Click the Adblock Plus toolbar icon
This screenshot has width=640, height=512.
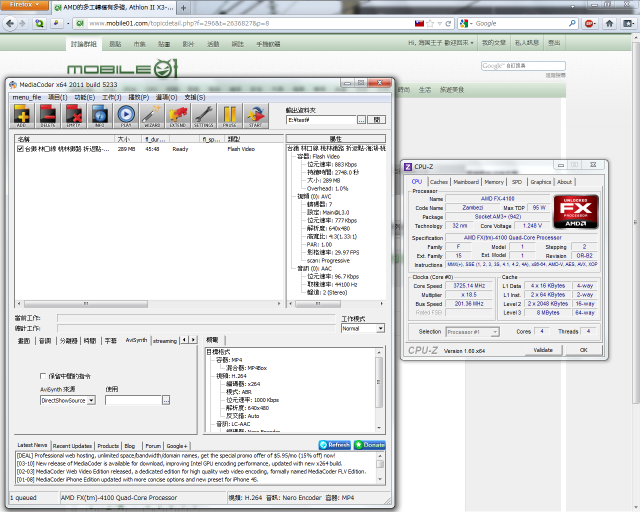590,24
